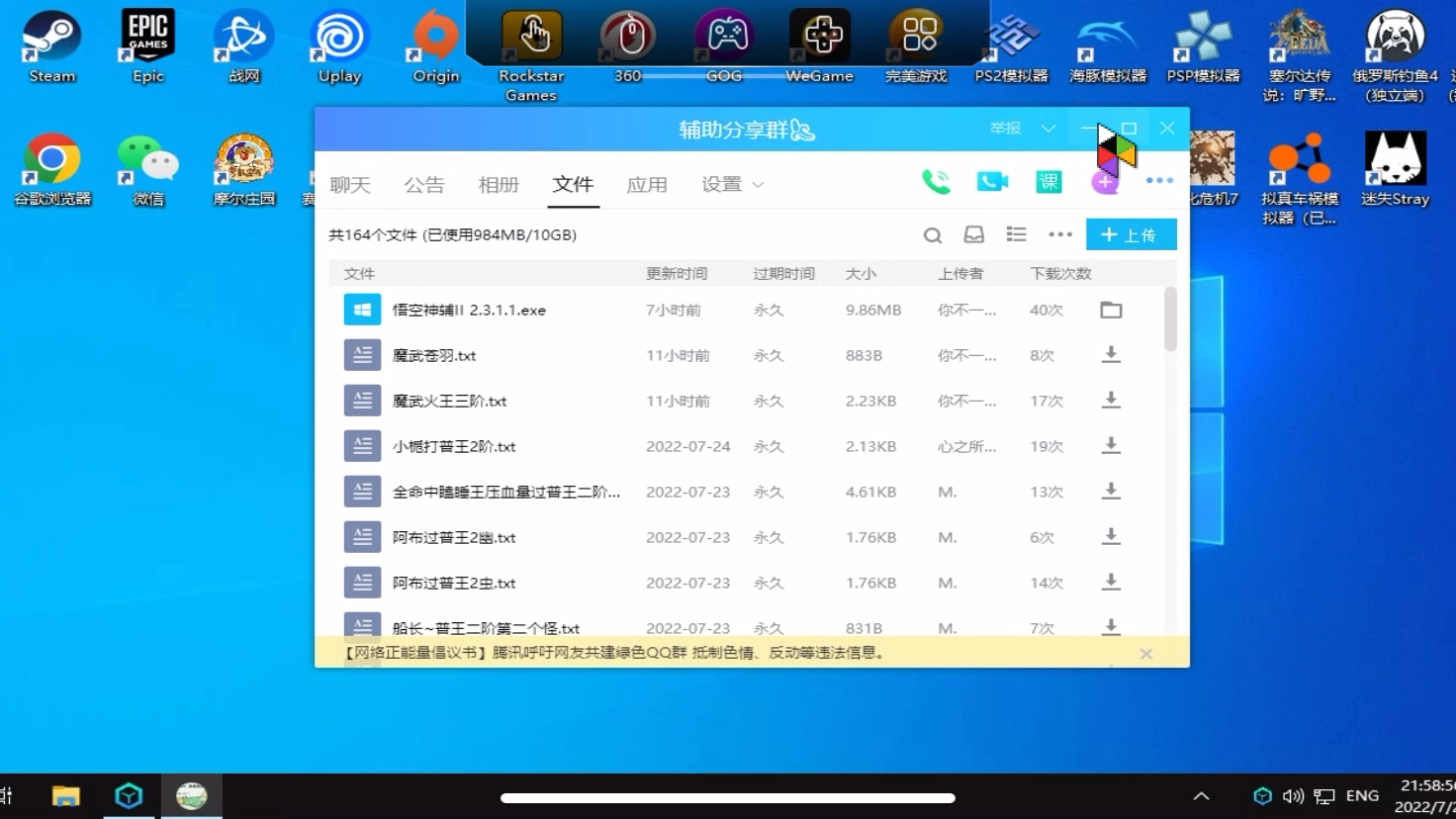Viewport: 1456px width, 819px height.
Task: Search files with magnifier icon
Action: 932,235
